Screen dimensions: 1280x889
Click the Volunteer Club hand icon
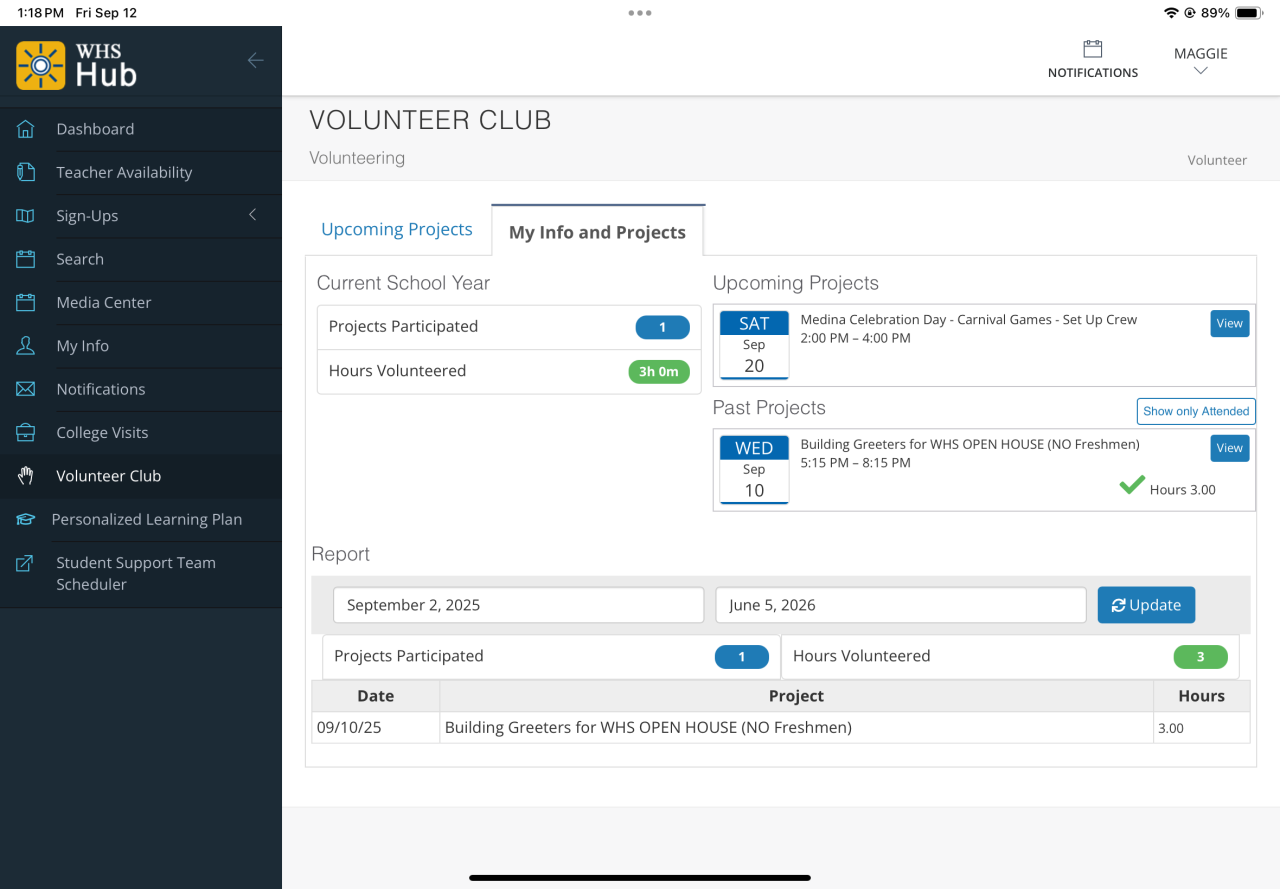(26, 476)
